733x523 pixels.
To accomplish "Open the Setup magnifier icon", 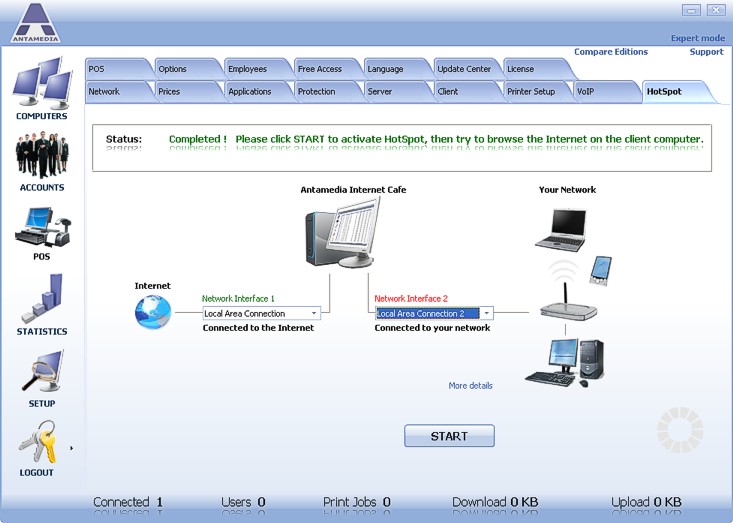I will pos(43,371).
